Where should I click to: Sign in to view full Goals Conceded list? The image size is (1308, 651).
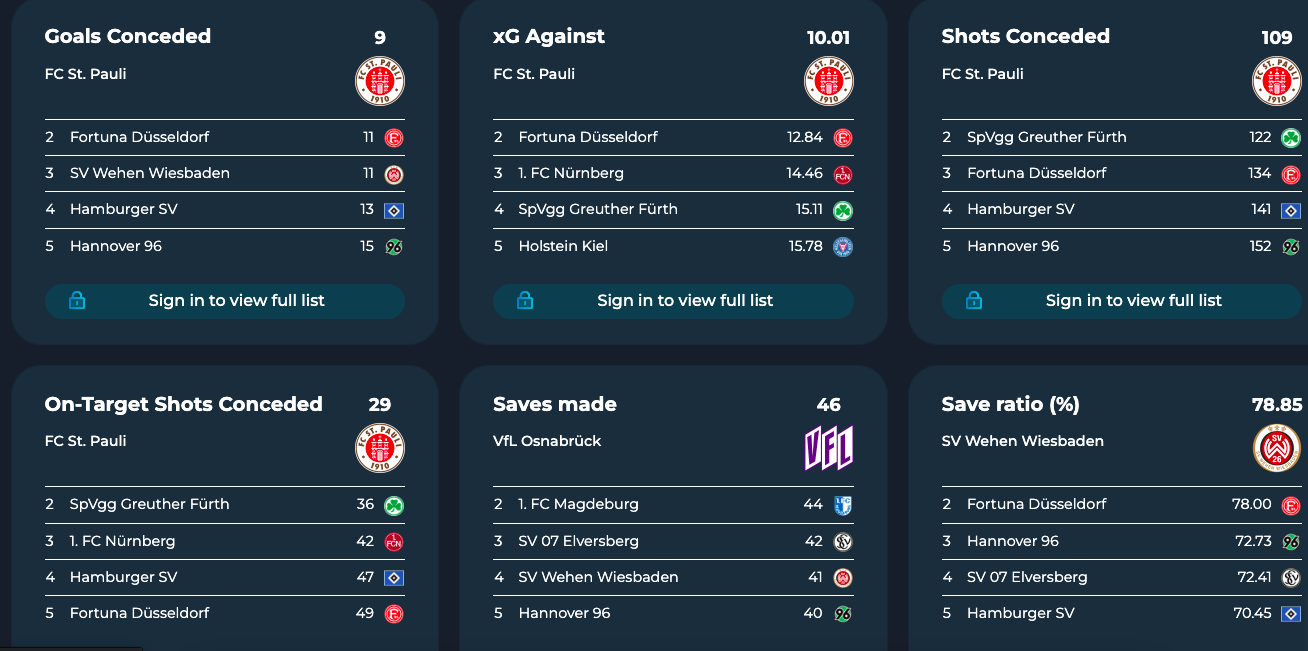tap(236, 300)
